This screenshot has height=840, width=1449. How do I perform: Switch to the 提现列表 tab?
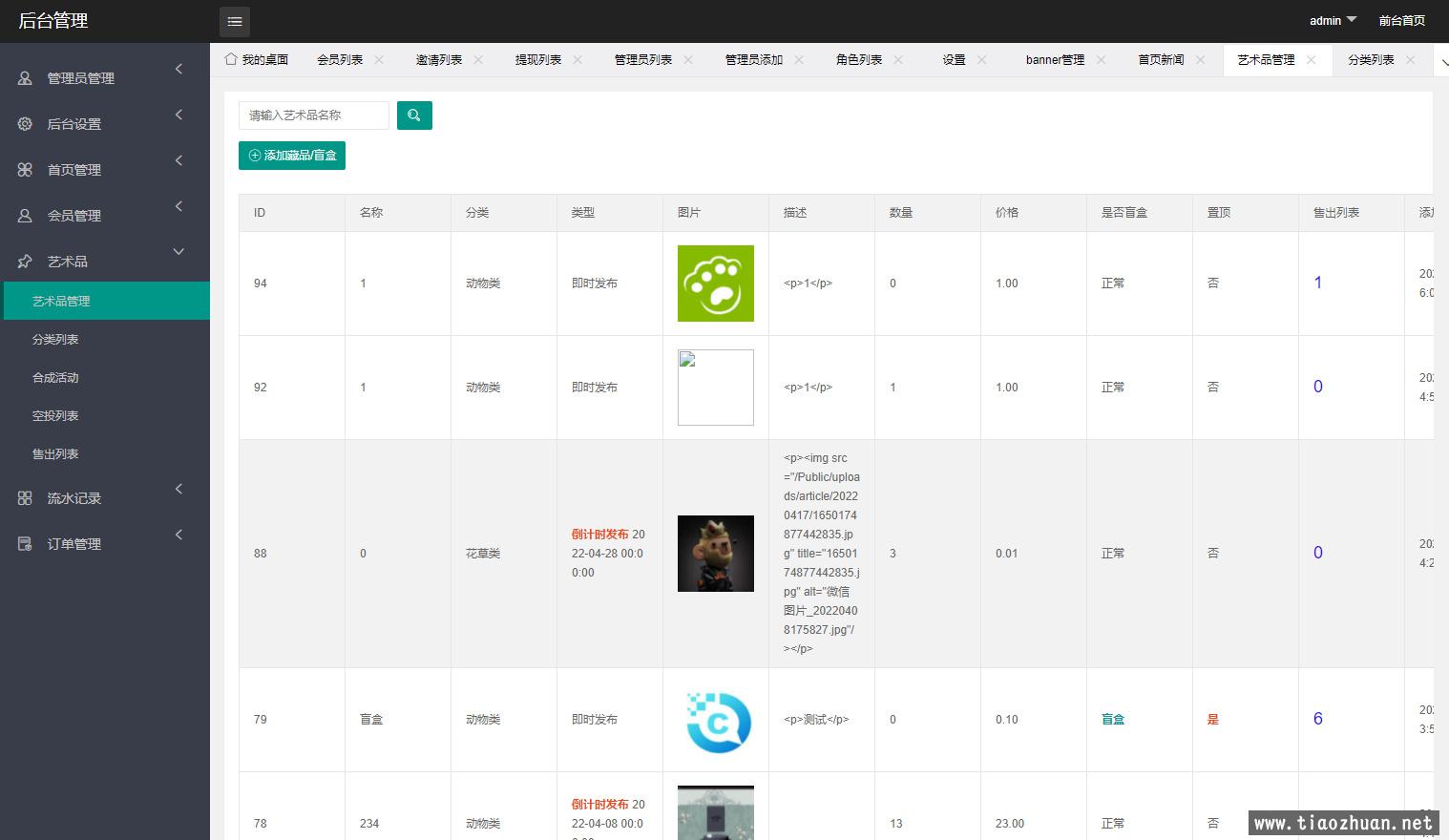(x=538, y=60)
